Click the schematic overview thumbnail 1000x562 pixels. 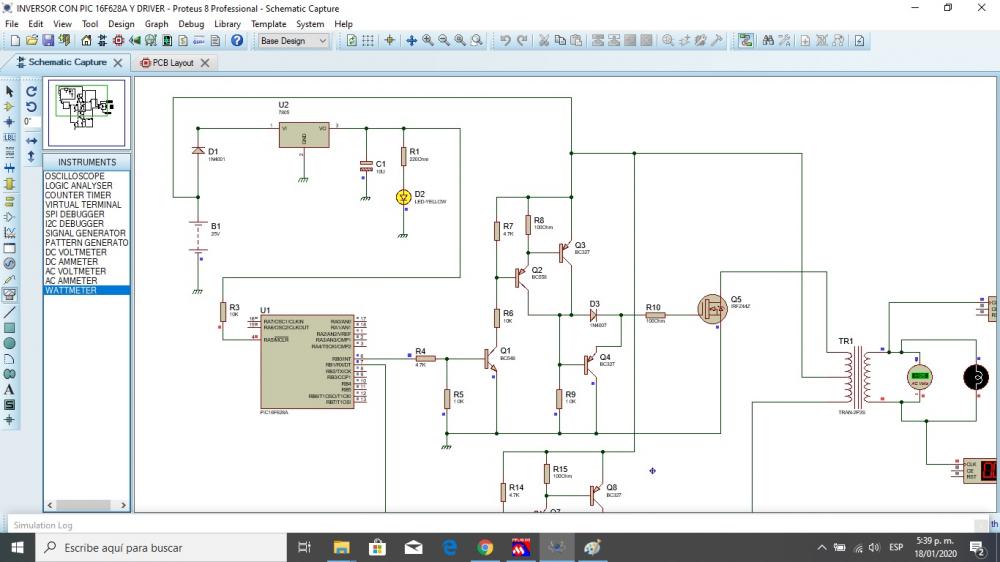pyautogui.click(x=87, y=113)
